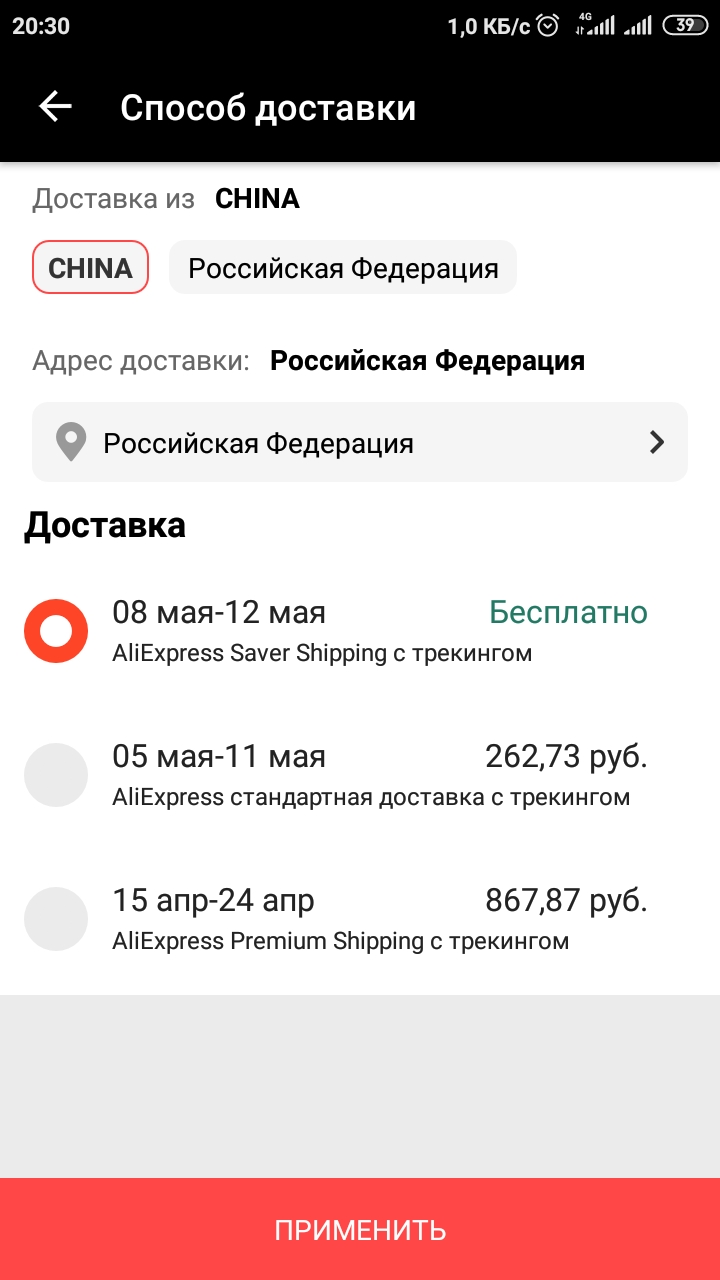Switch ship-from to Российская Федерация chip
The height and width of the screenshot is (1280, 720).
(343, 268)
